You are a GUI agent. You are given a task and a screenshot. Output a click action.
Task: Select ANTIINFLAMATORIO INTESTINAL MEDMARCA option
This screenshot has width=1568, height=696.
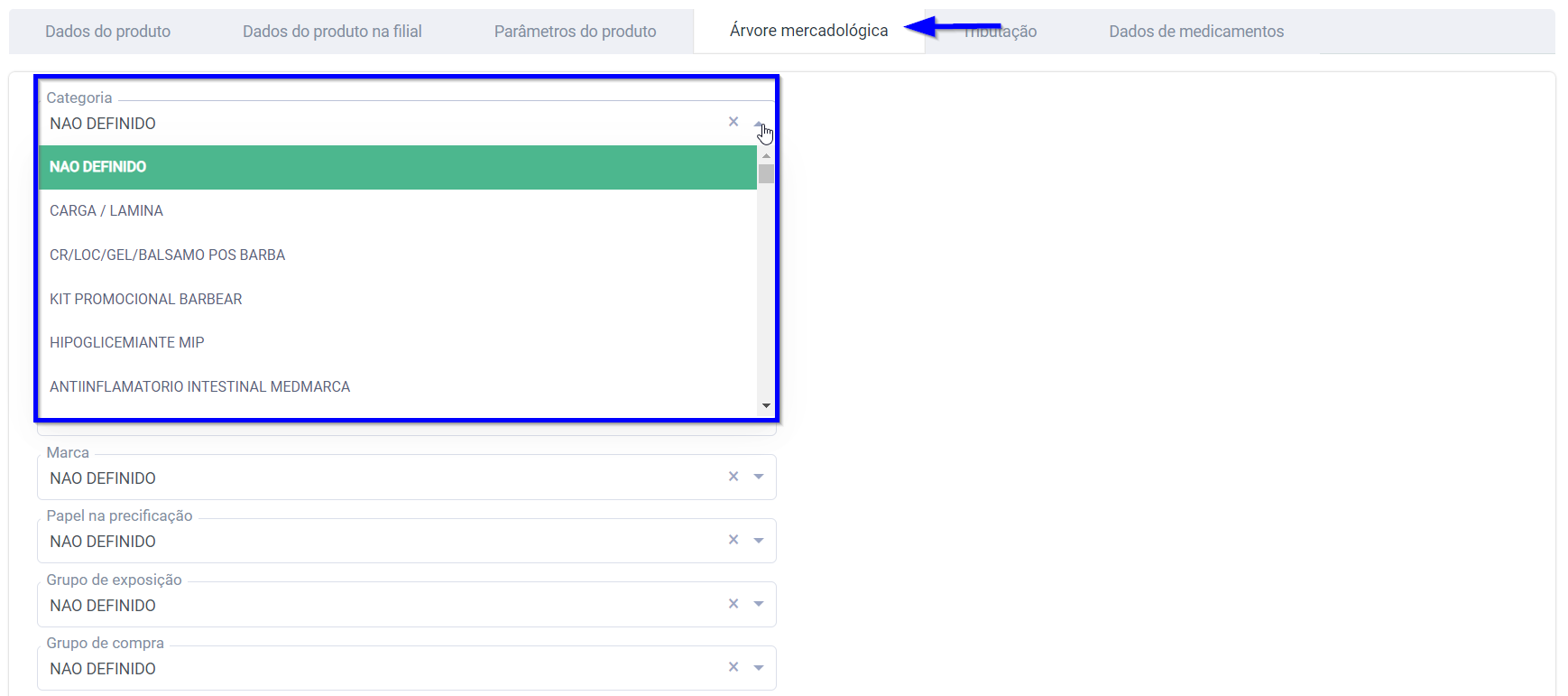(398, 386)
